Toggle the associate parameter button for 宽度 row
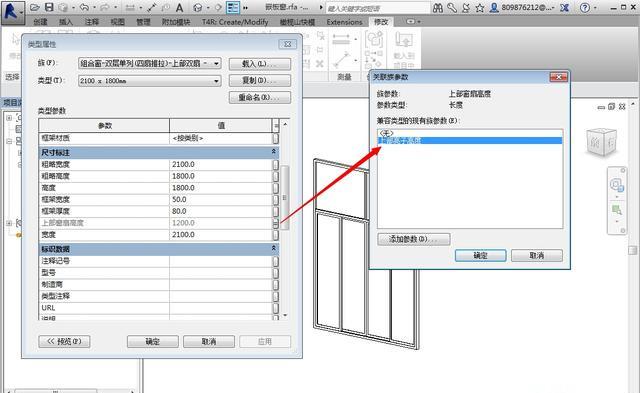 [276, 235]
